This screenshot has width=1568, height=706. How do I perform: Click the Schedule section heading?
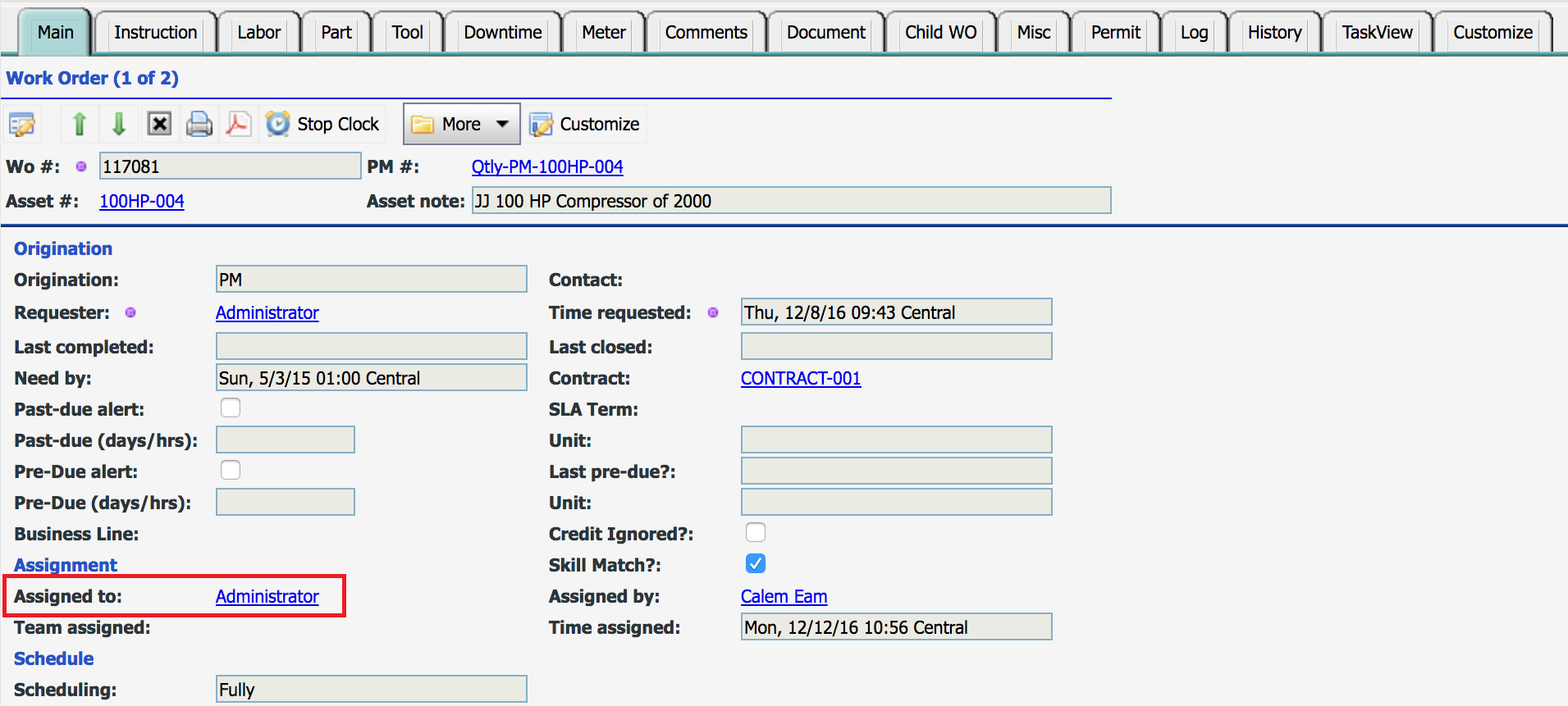pyautogui.click(x=54, y=658)
